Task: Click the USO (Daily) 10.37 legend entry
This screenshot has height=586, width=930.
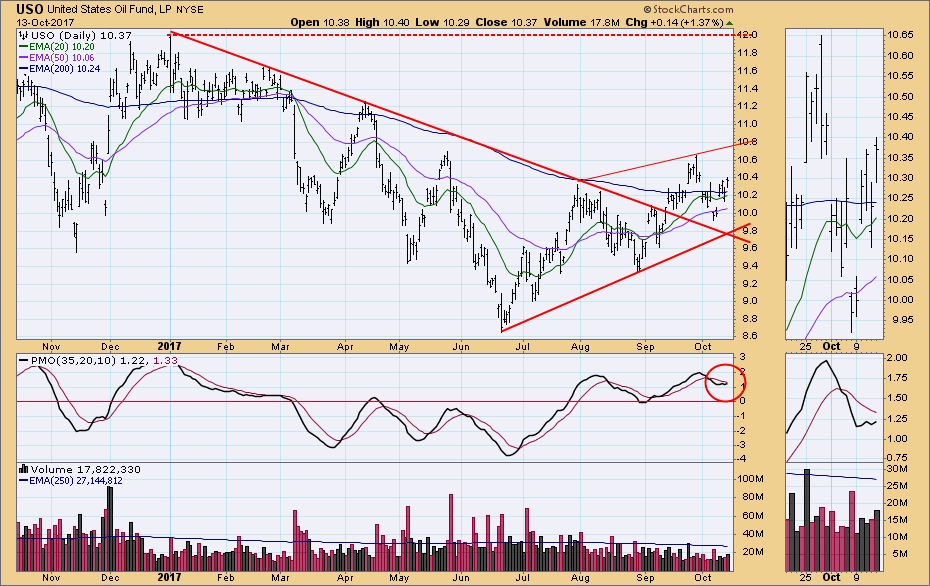Action: (81, 36)
